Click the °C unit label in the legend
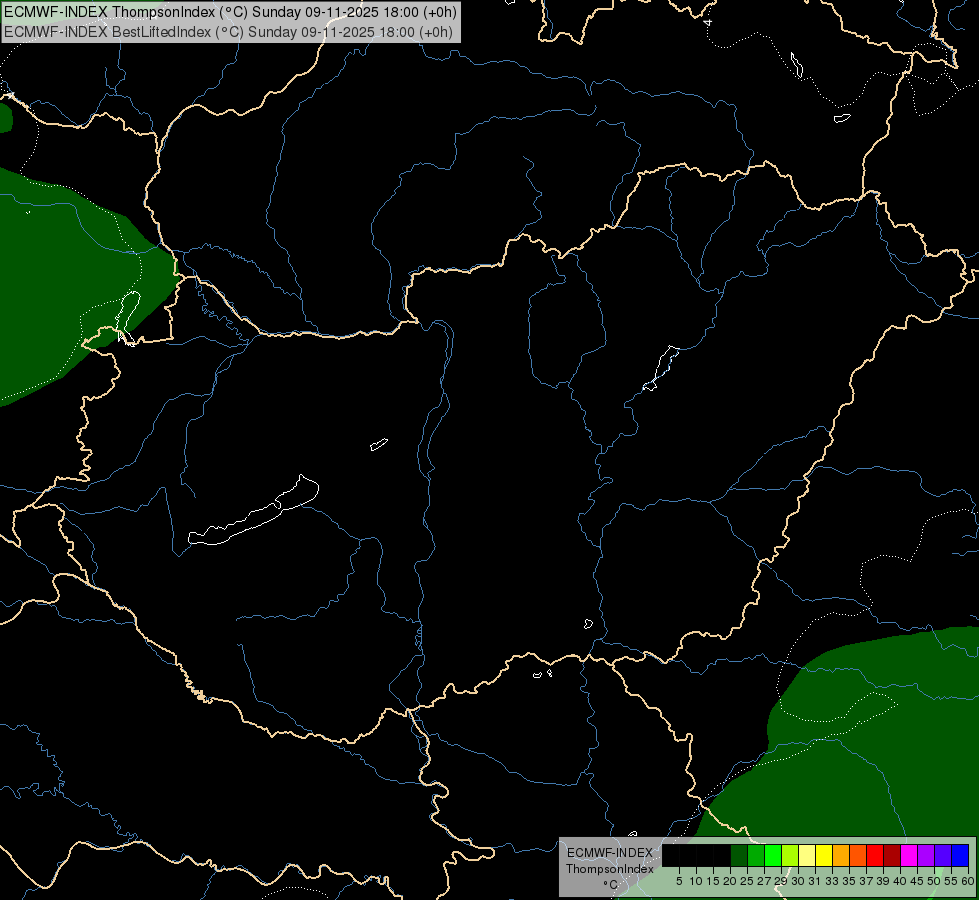Image resolution: width=979 pixels, height=900 pixels. pos(611,885)
